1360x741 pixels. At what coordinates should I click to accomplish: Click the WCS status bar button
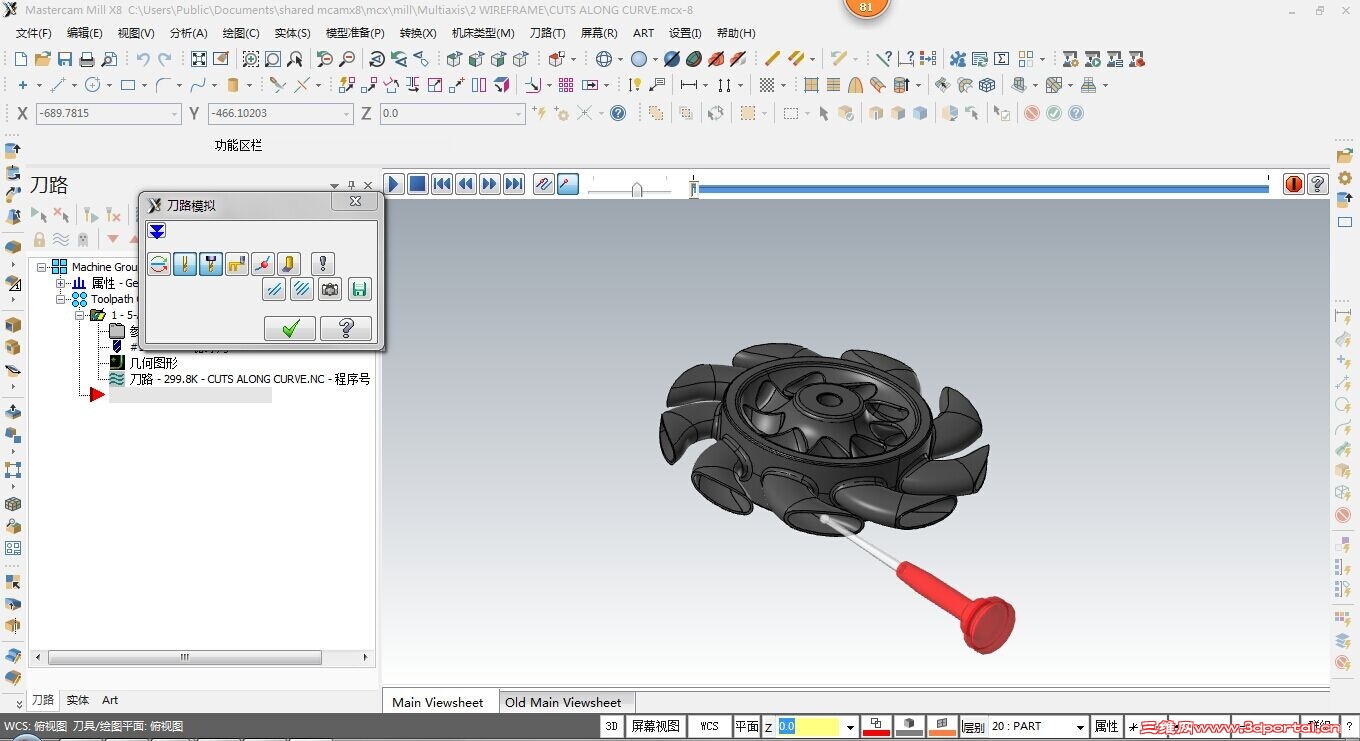(709, 726)
